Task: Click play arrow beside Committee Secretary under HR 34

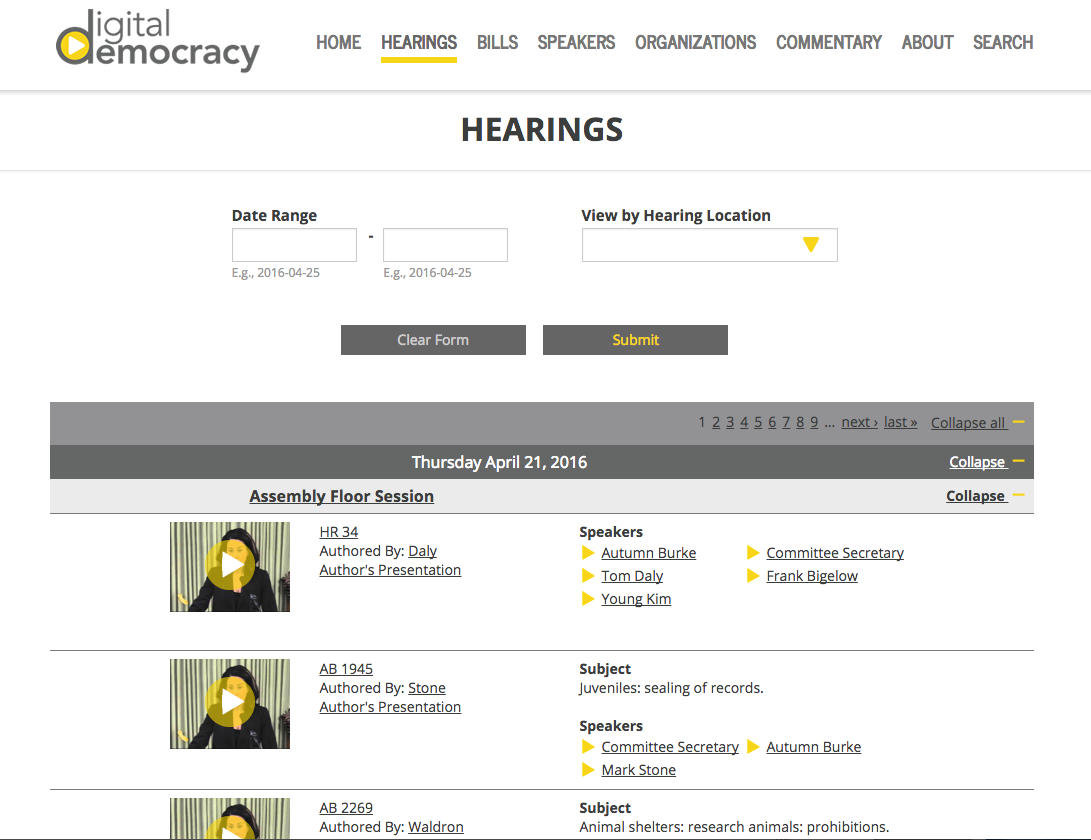Action: pos(753,553)
